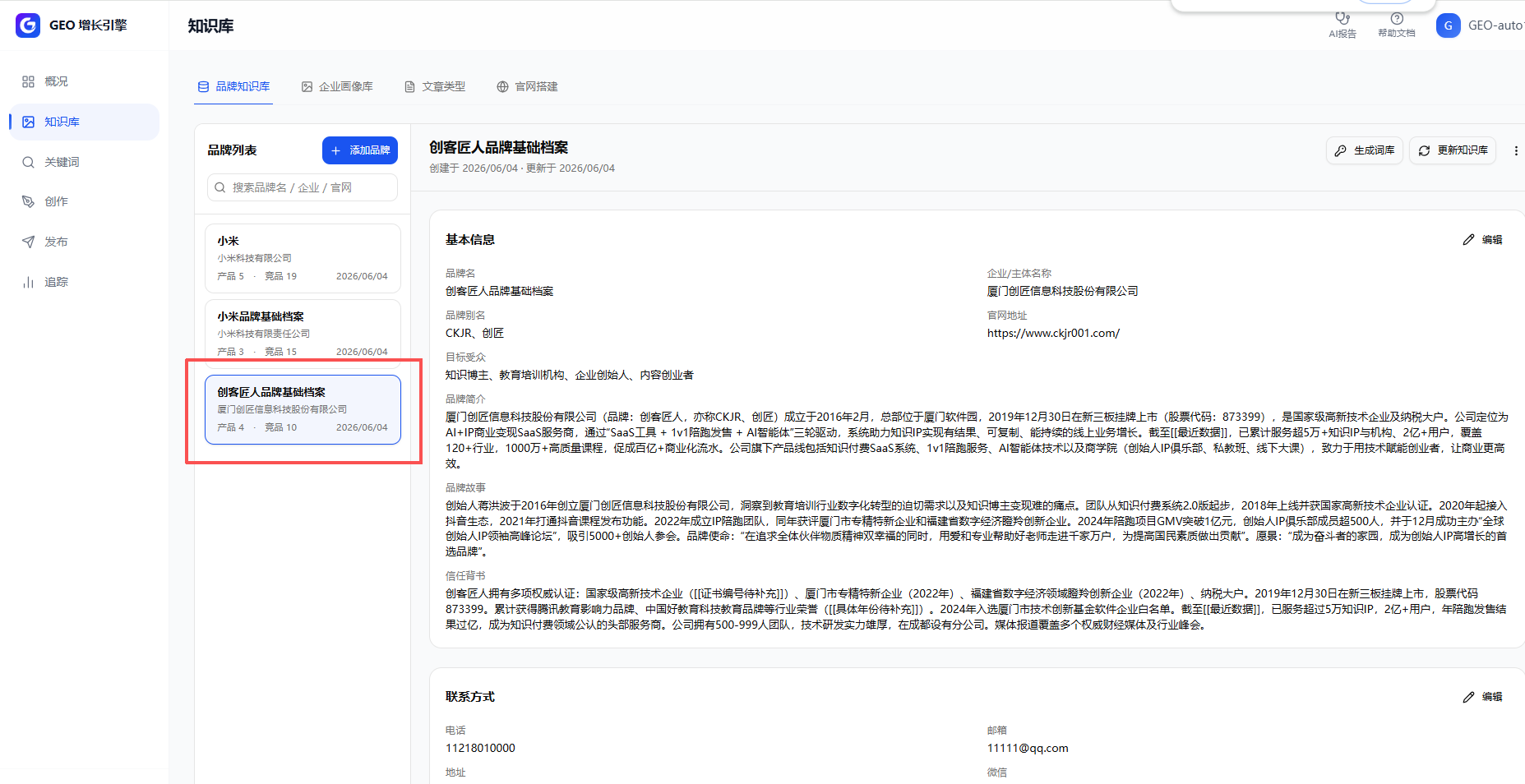This screenshot has height=784, width=1525.
Task: Click the key icon on 生成词库
Action: click(1341, 150)
